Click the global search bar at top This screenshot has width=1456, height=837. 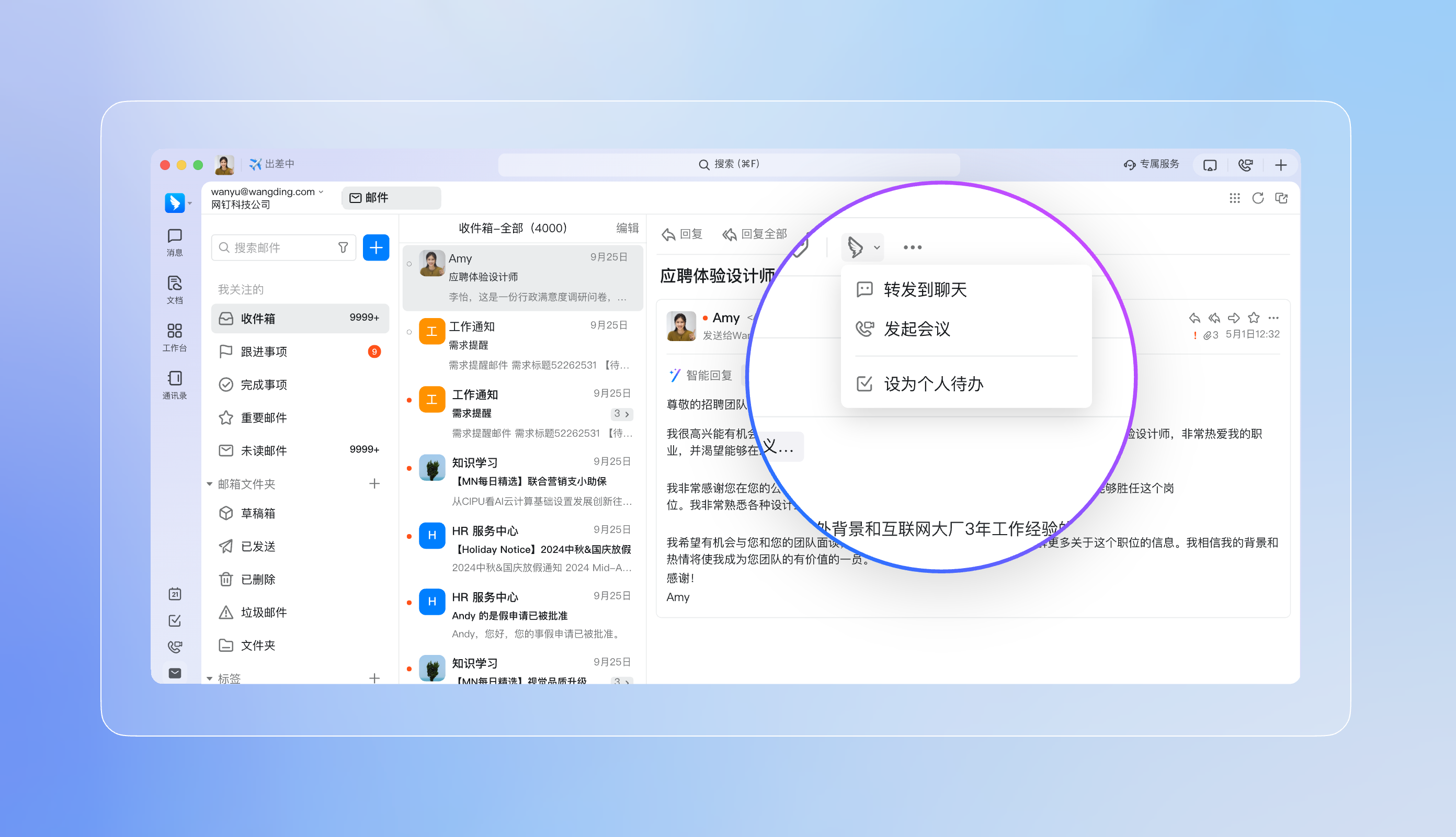pyautogui.click(x=729, y=164)
